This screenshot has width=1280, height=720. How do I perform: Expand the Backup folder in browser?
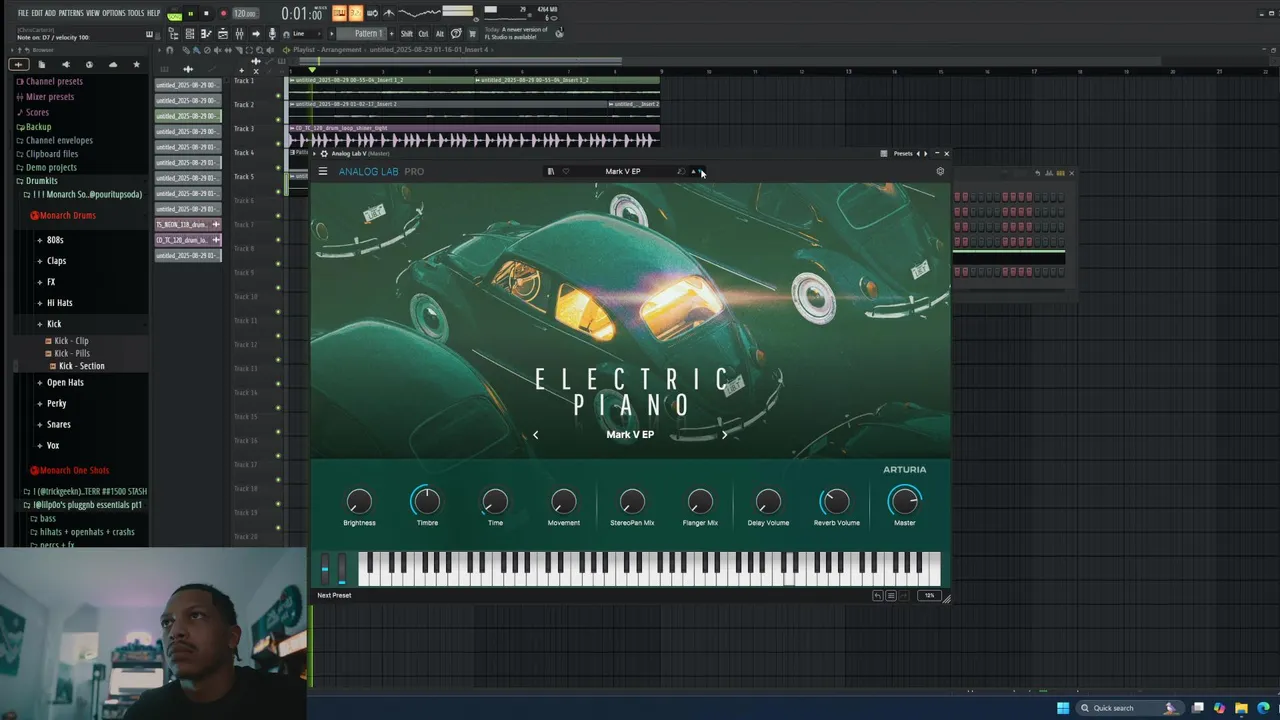click(33, 127)
